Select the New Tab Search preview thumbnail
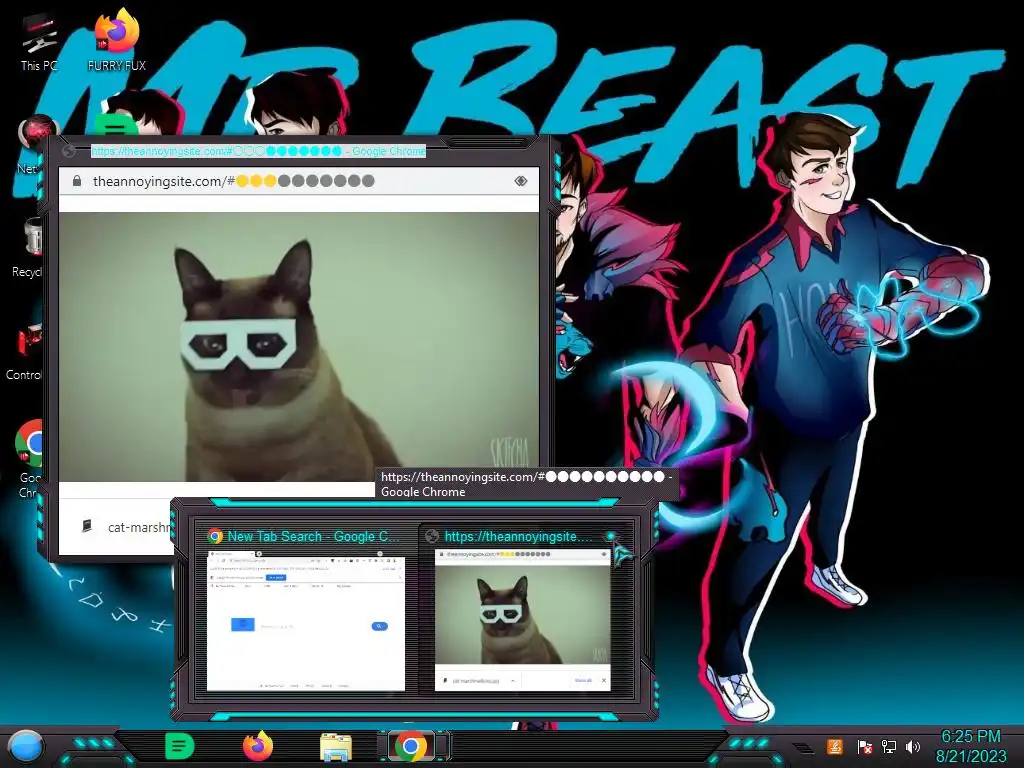The image size is (1024, 768). coord(306,620)
